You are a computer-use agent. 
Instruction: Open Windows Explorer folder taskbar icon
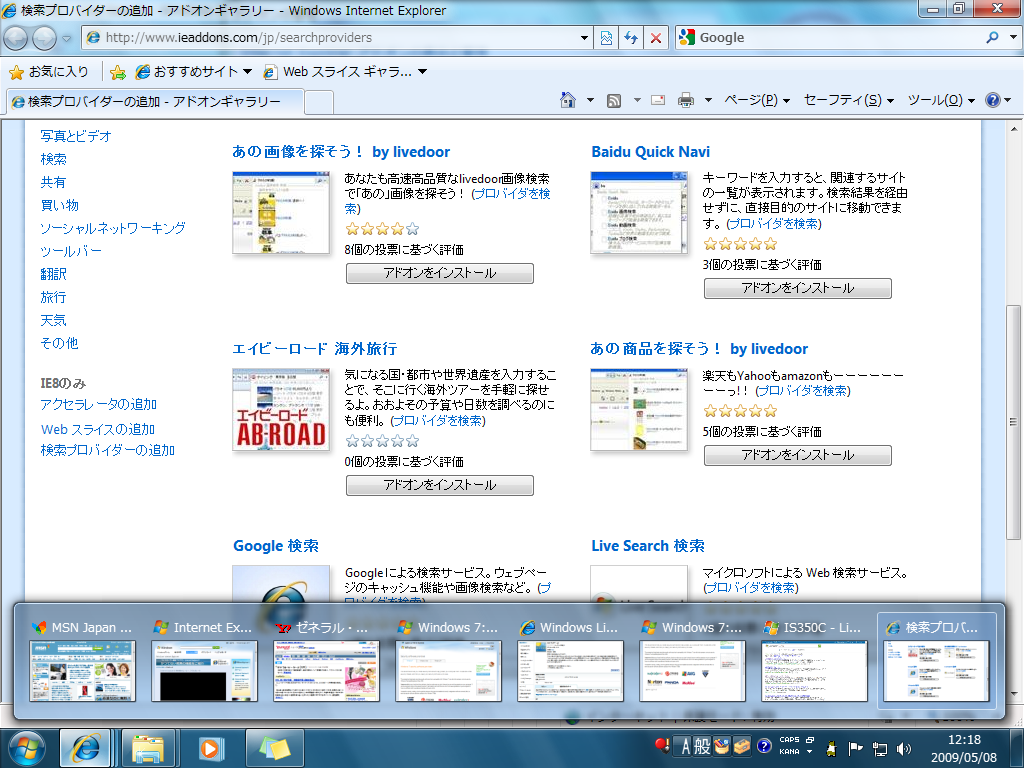(148, 748)
